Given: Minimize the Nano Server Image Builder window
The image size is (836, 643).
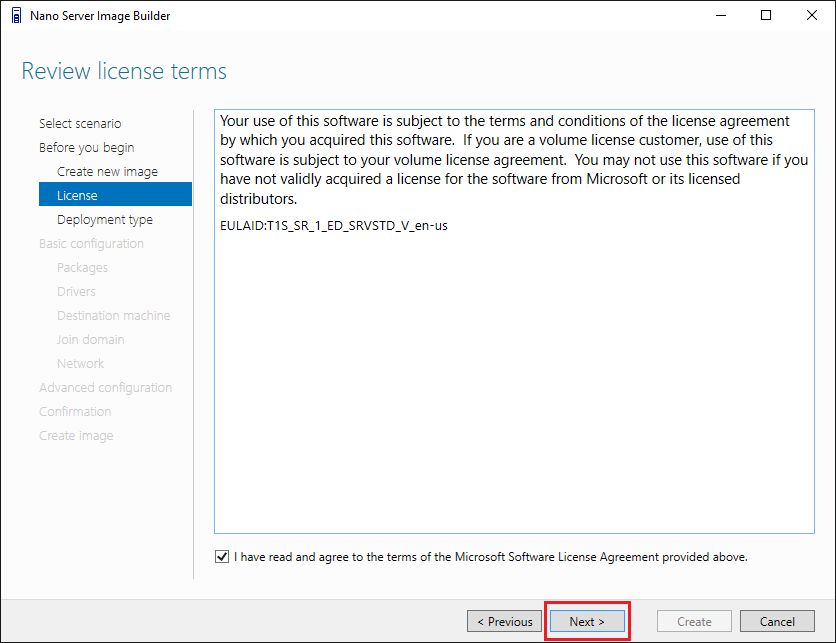Looking at the screenshot, I should point(720,15).
